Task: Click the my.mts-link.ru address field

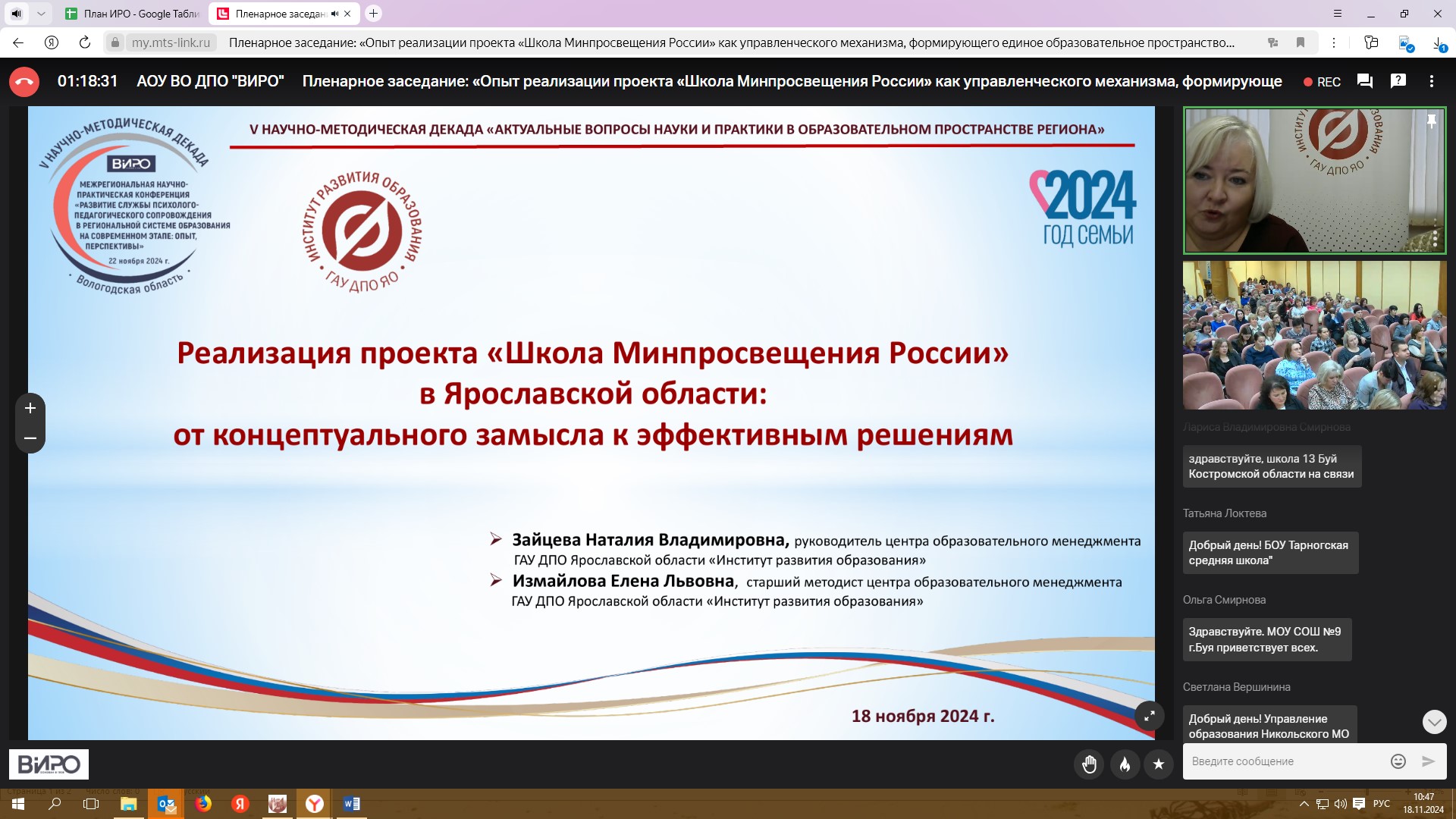Action: [171, 42]
